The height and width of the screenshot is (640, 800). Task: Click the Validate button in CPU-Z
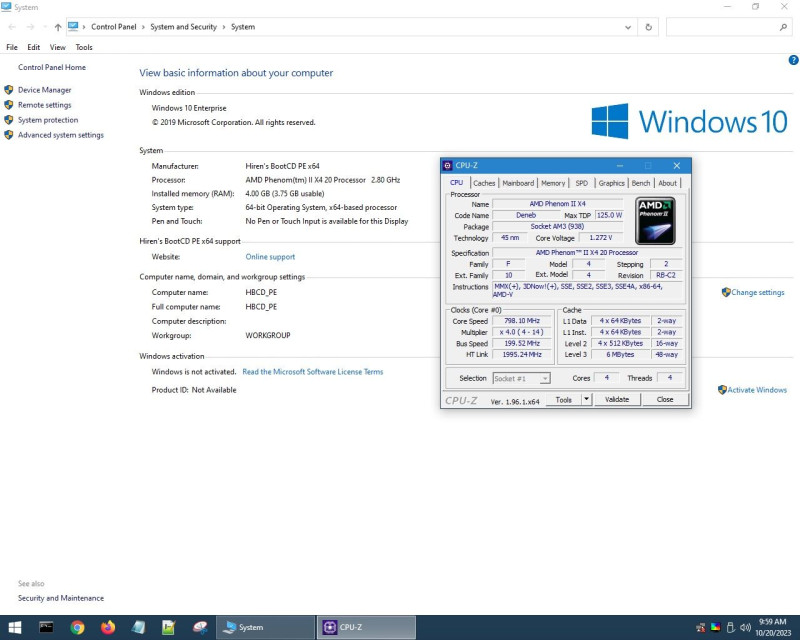click(x=617, y=400)
